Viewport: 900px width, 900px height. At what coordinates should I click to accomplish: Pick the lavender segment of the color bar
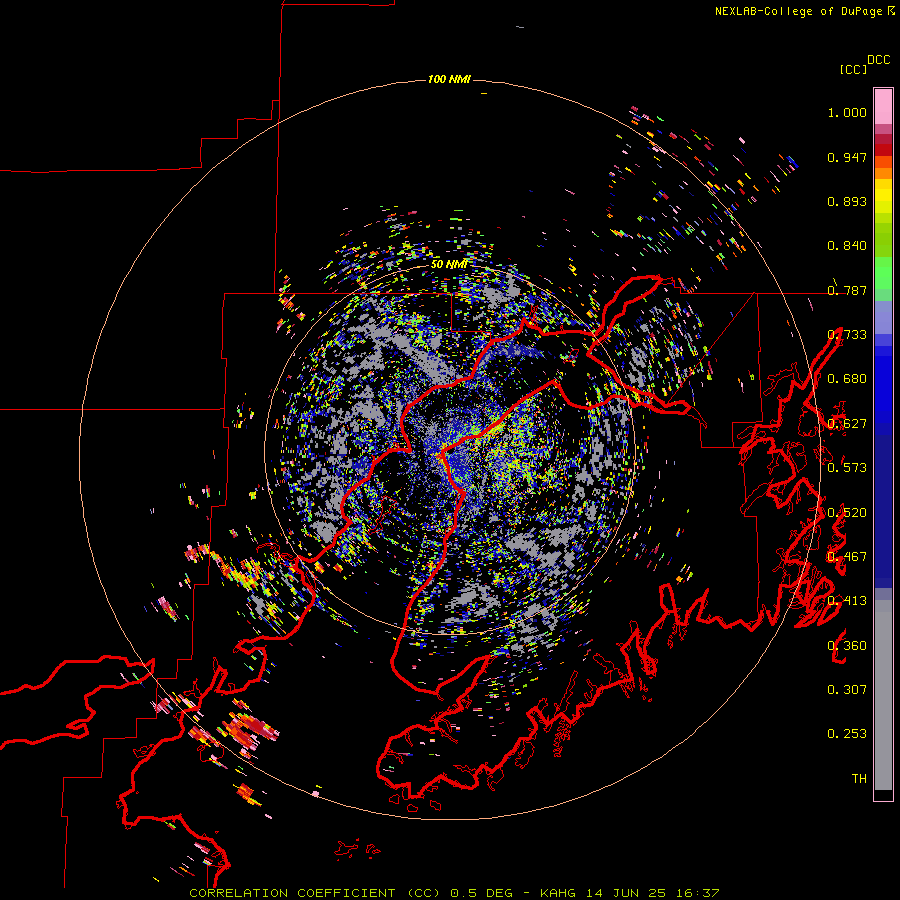click(883, 317)
